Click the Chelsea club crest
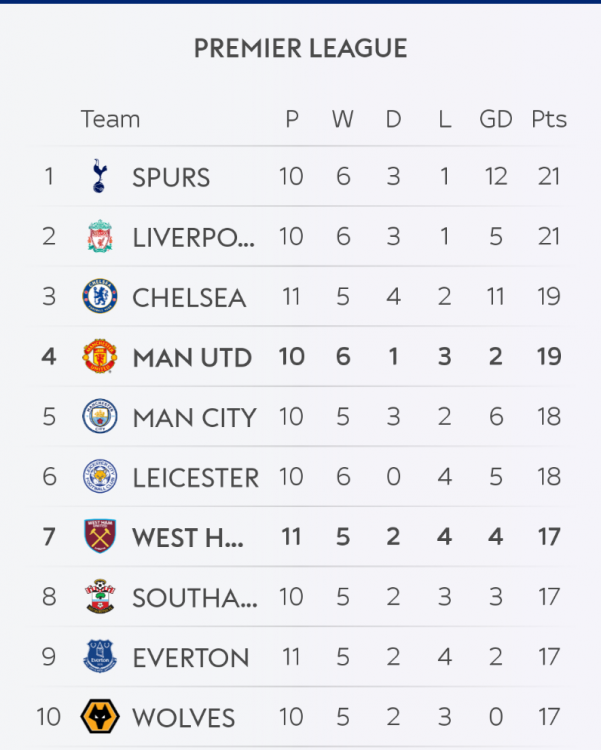601x750 pixels. (99, 297)
